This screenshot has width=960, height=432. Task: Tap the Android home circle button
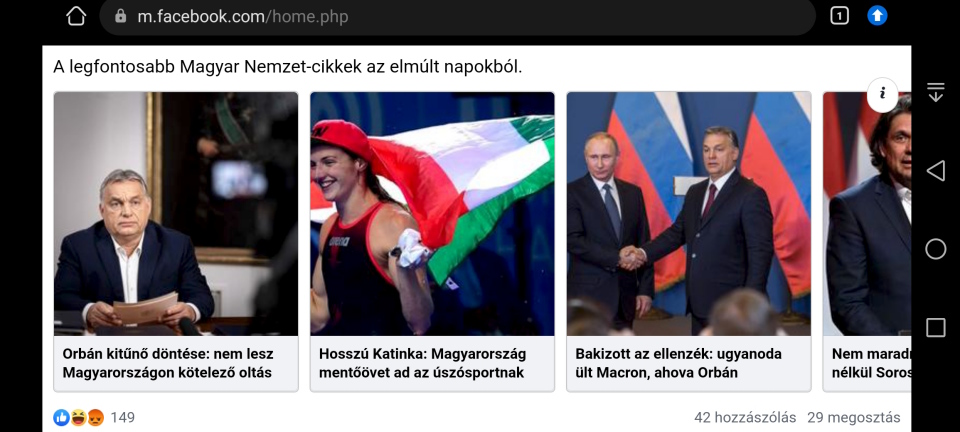pyautogui.click(x=935, y=249)
